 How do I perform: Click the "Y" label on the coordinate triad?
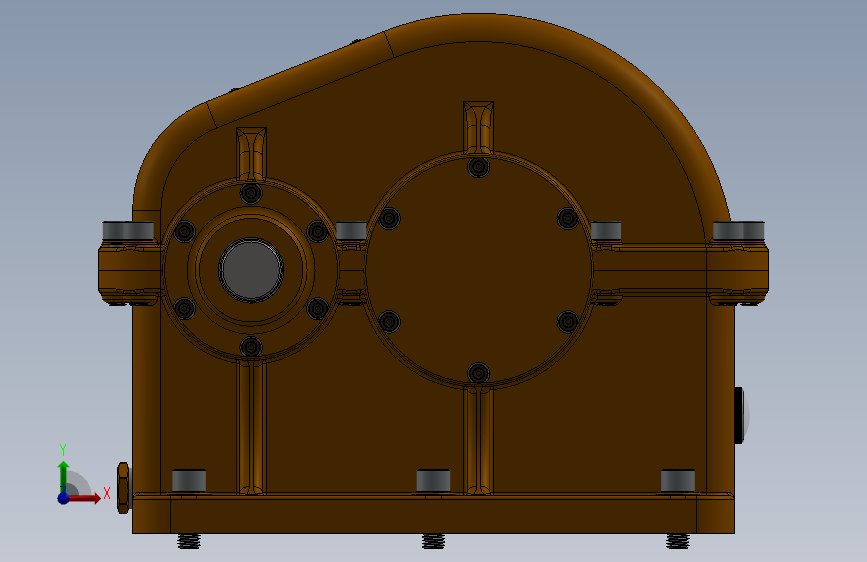tap(63, 450)
